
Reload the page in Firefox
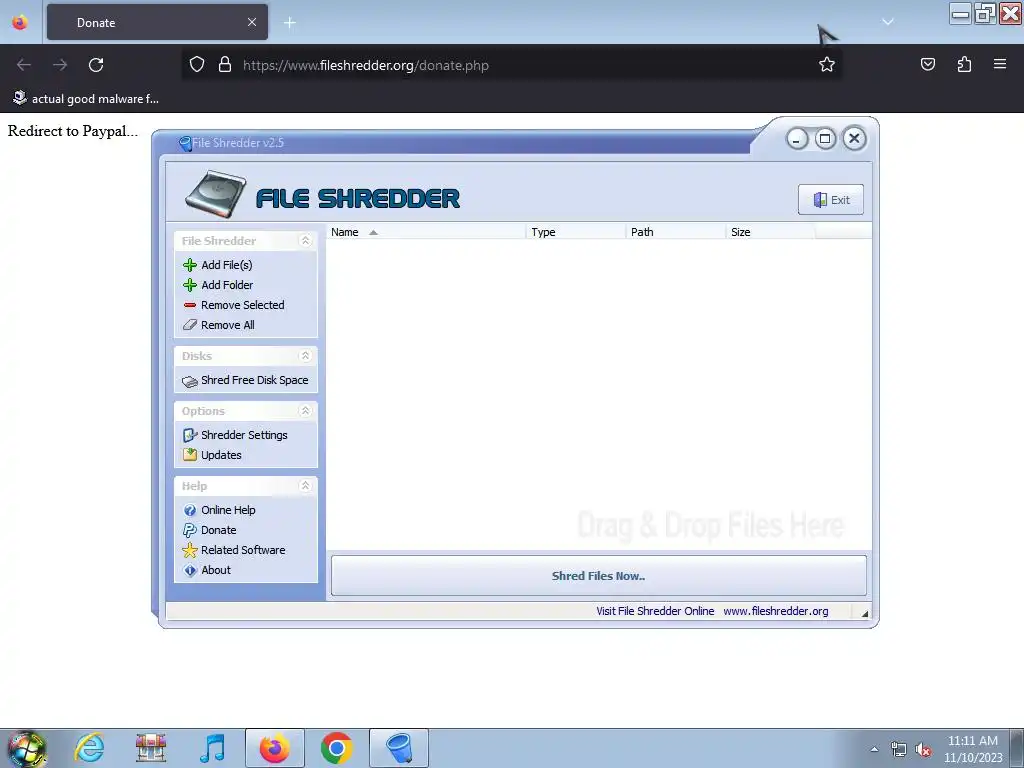(96, 65)
